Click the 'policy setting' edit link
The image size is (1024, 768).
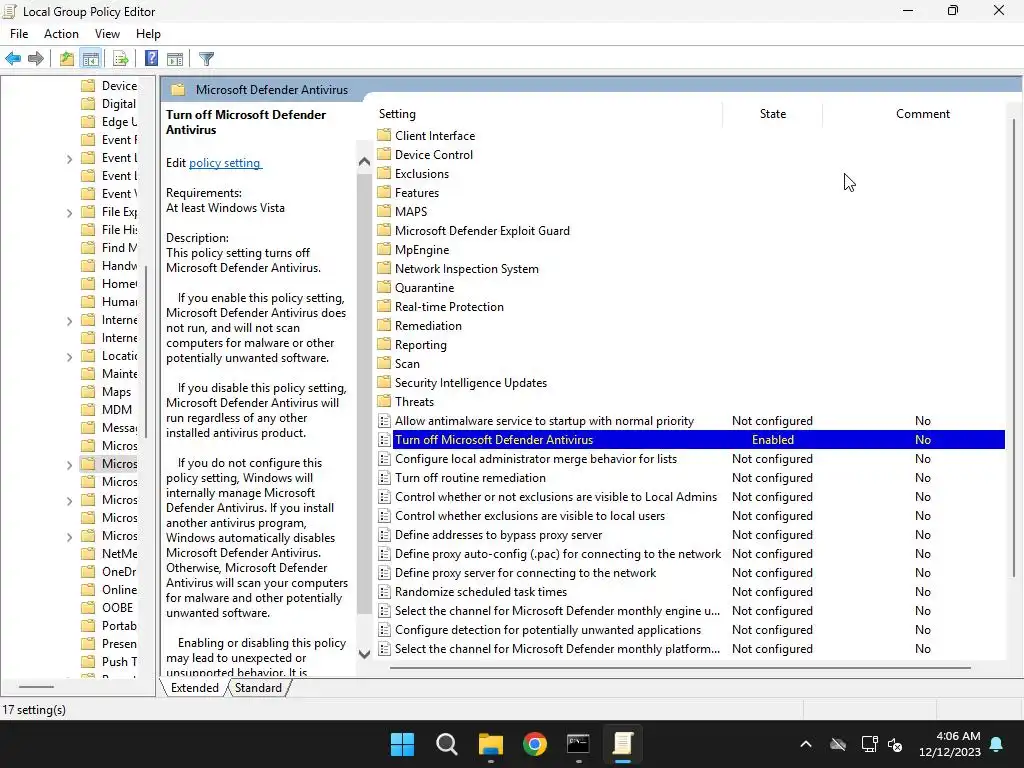tap(225, 163)
